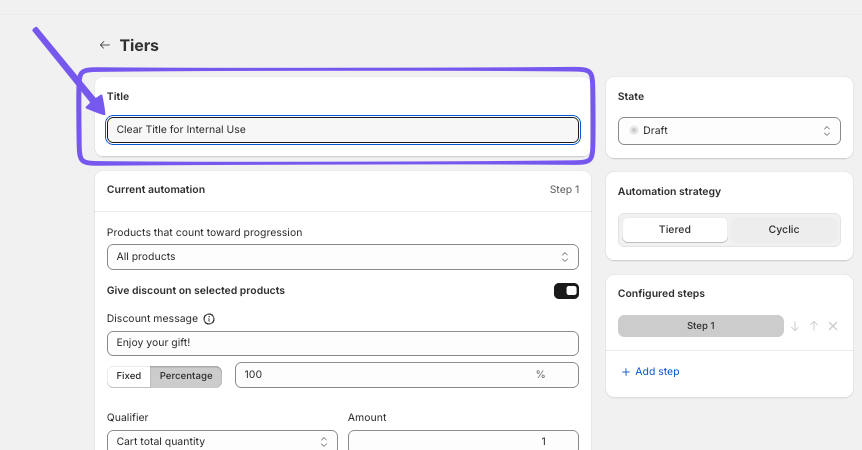862x450 pixels.
Task: Open the All products dropdown
Action: point(342,257)
